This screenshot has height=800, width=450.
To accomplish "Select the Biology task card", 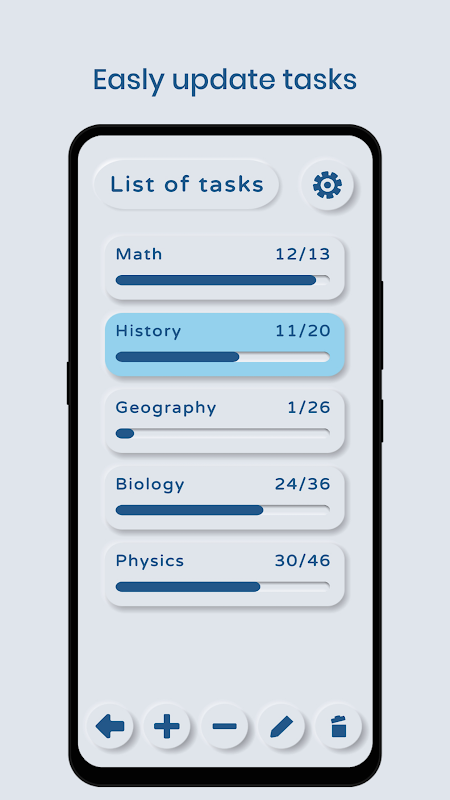I will tap(224, 497).
